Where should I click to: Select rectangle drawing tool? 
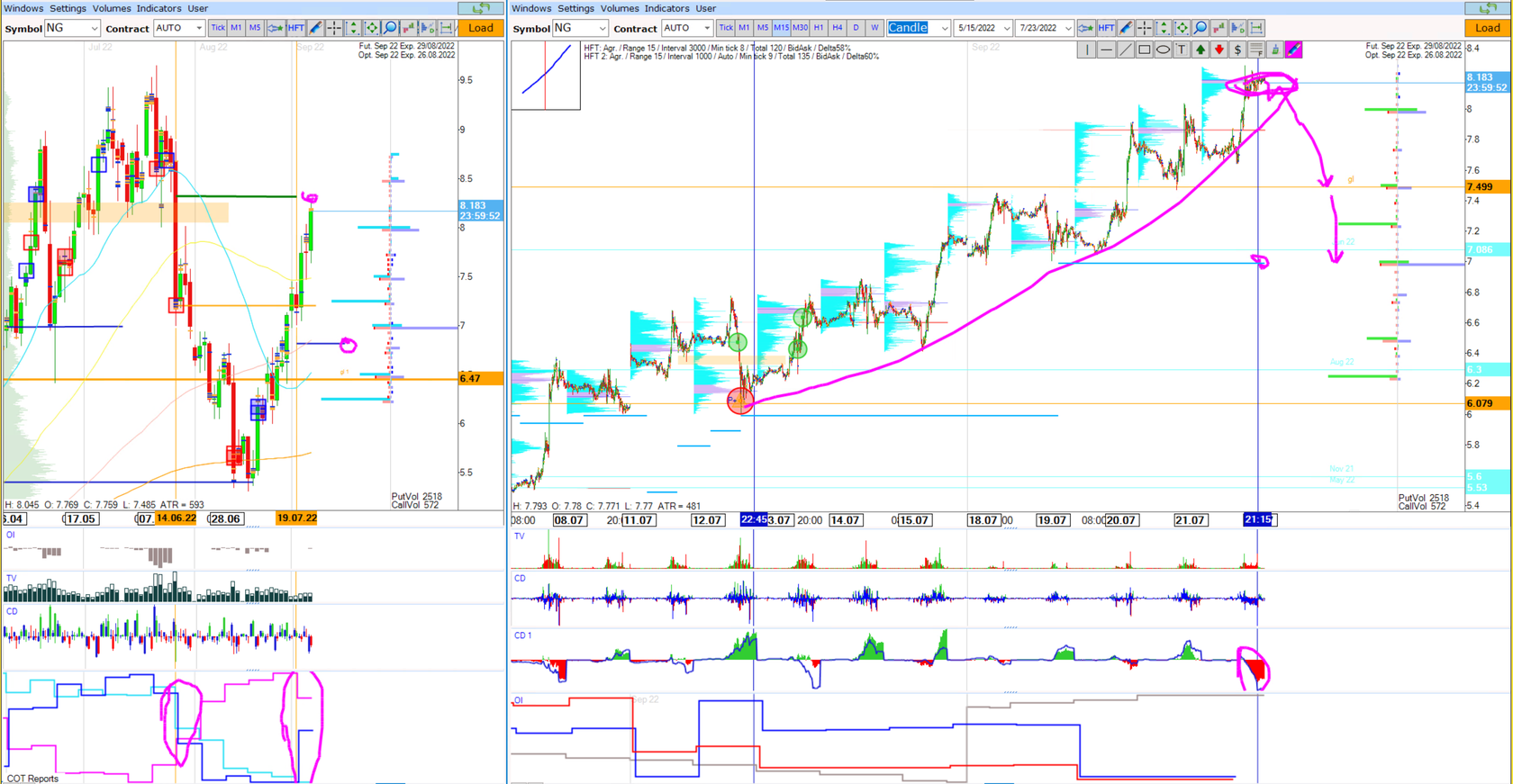(1144, 50)
